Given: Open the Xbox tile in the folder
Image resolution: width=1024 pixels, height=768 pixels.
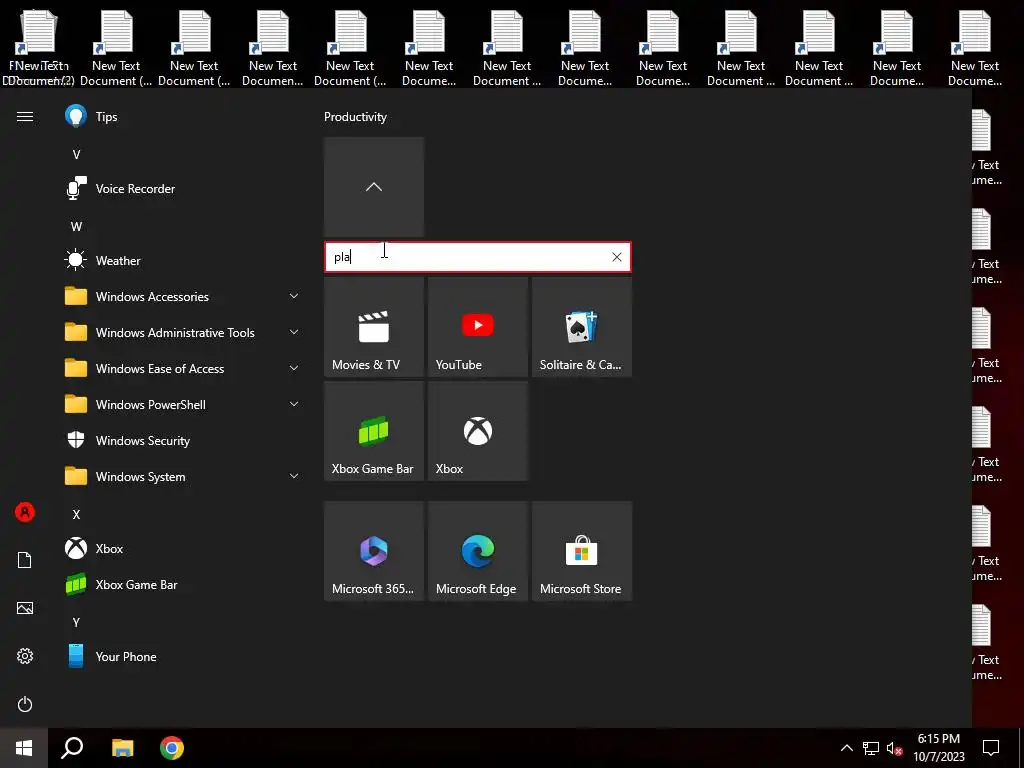Looking at the screenshot, I should (477, 431).
